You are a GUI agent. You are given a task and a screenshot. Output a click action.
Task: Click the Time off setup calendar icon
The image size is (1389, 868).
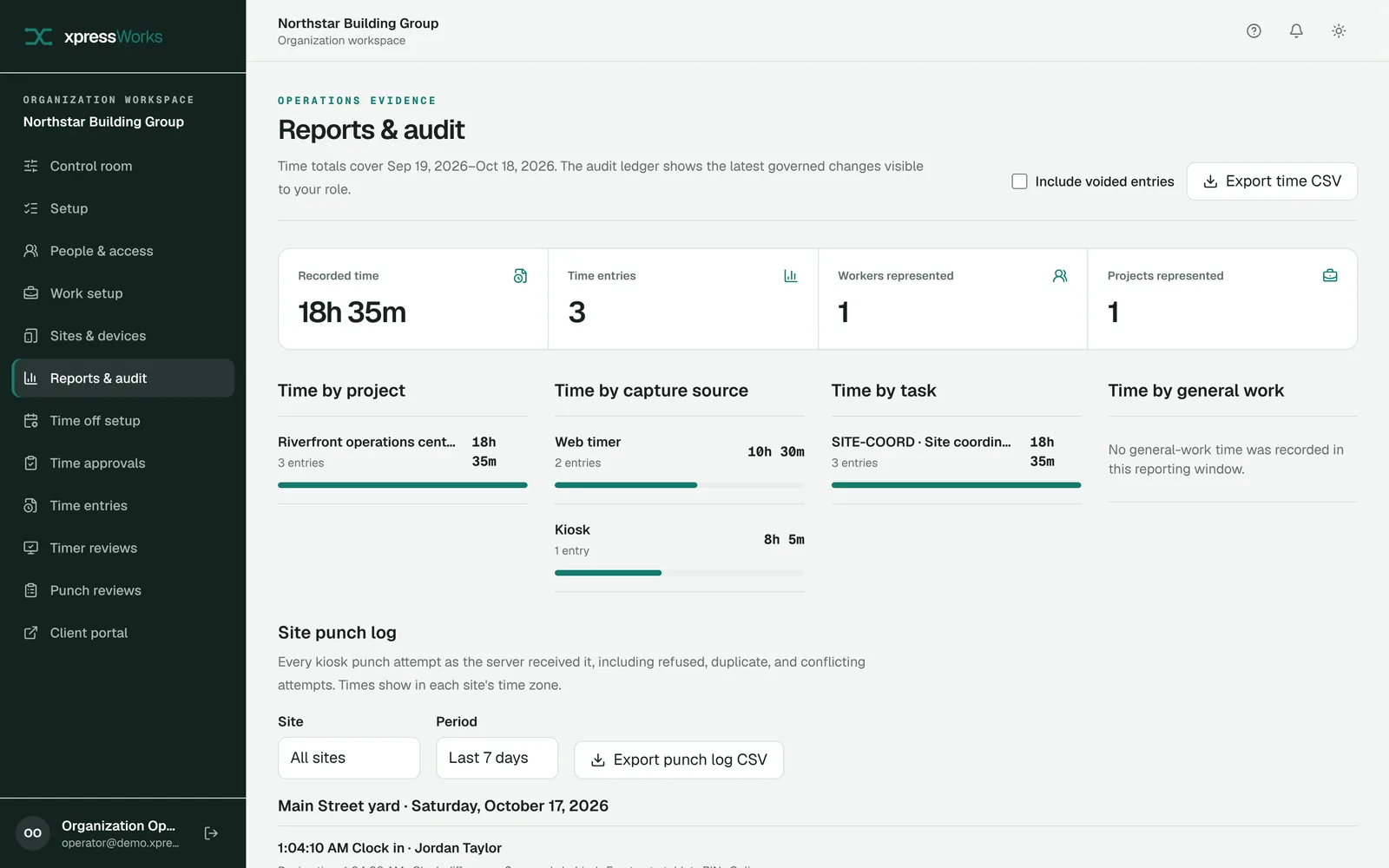[31, 421]
